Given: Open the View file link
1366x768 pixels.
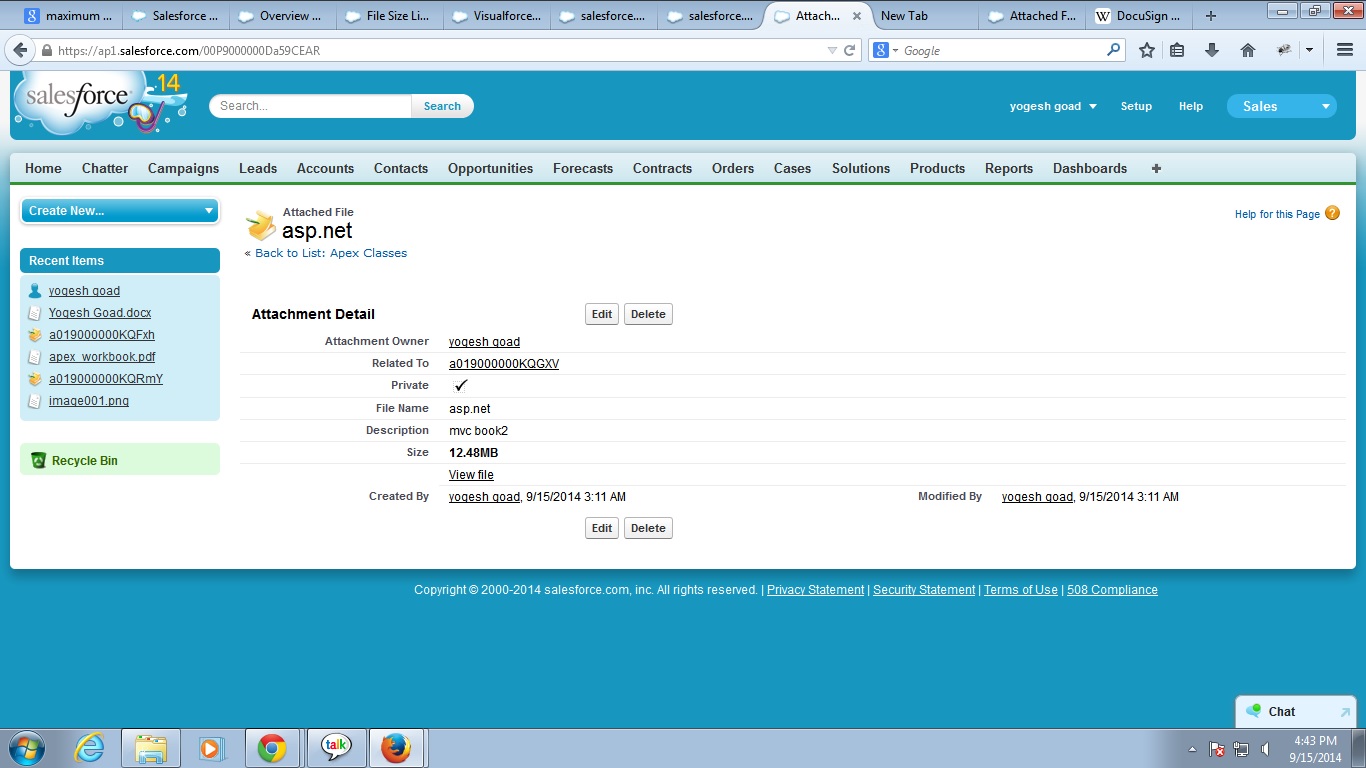Looking at the screenshot, I should (471, 475).
